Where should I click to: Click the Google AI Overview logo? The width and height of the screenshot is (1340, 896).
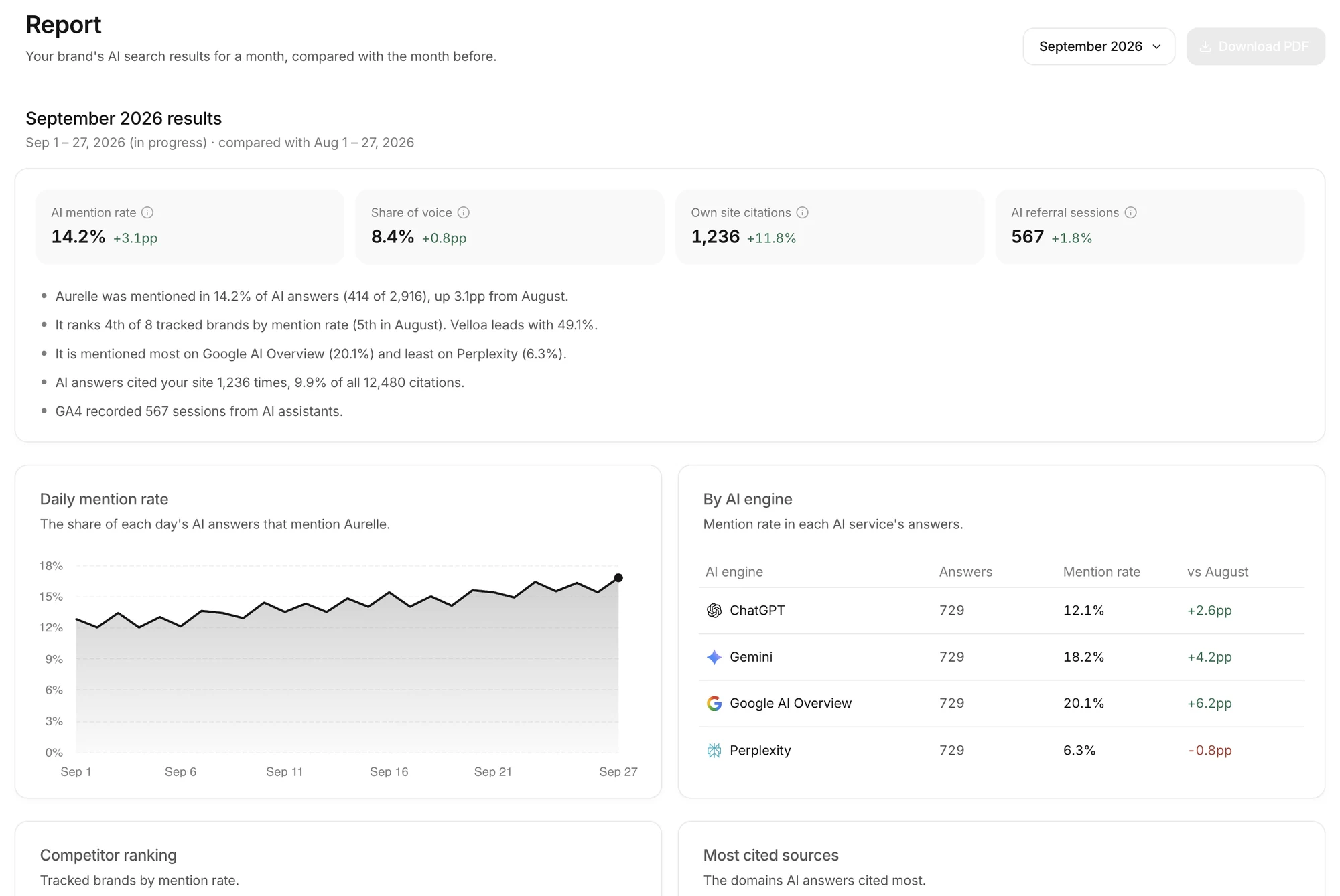pyautogui.click(x=714, y=703)
